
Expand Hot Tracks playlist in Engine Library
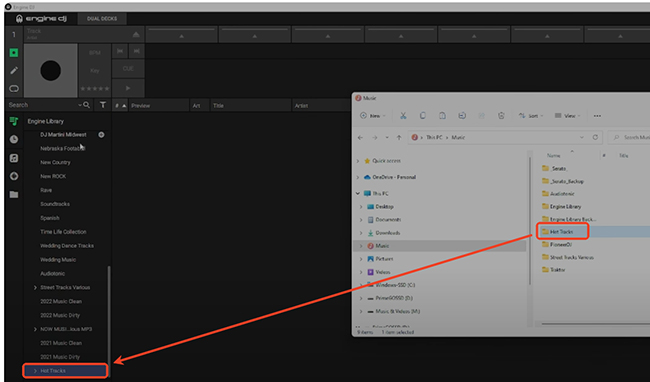(35, 371)
